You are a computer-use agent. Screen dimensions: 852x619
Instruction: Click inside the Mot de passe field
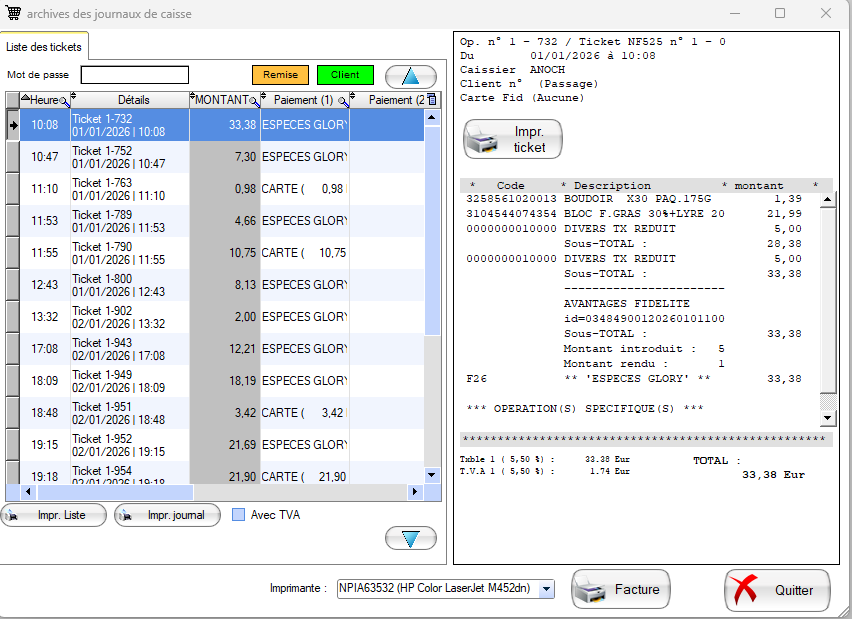point(134,74)
